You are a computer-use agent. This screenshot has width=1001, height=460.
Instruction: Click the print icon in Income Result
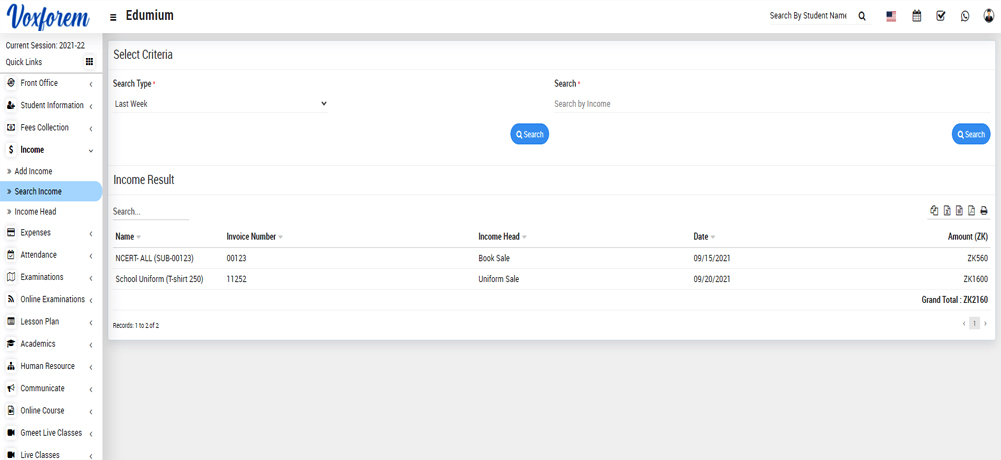coord(984,211)
